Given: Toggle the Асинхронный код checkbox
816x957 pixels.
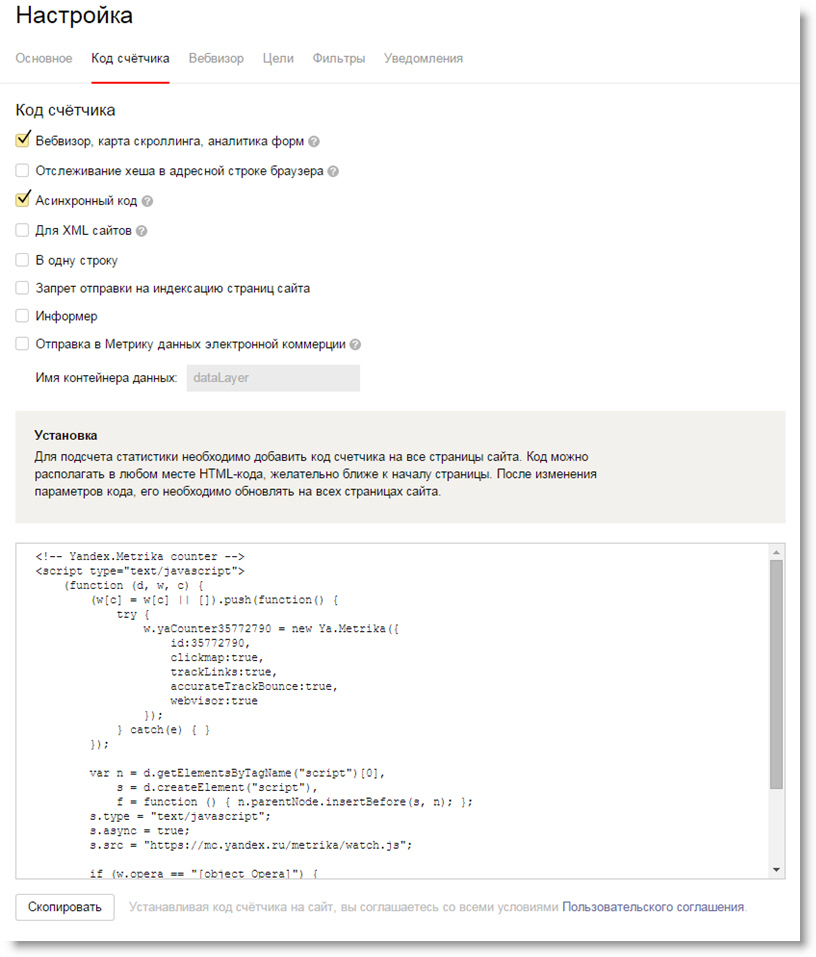Looking at the screenshot, I should pos(23,200).
